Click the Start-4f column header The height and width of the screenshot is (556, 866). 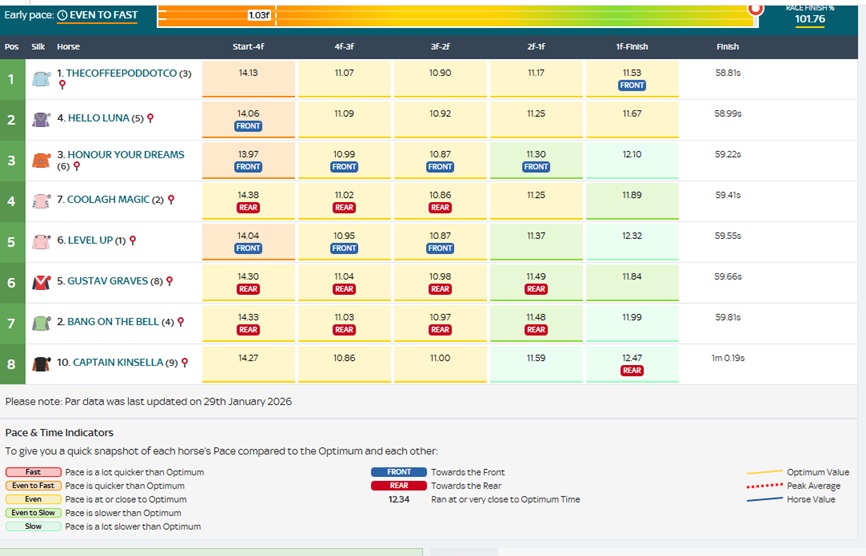click(x=248, y=47)
